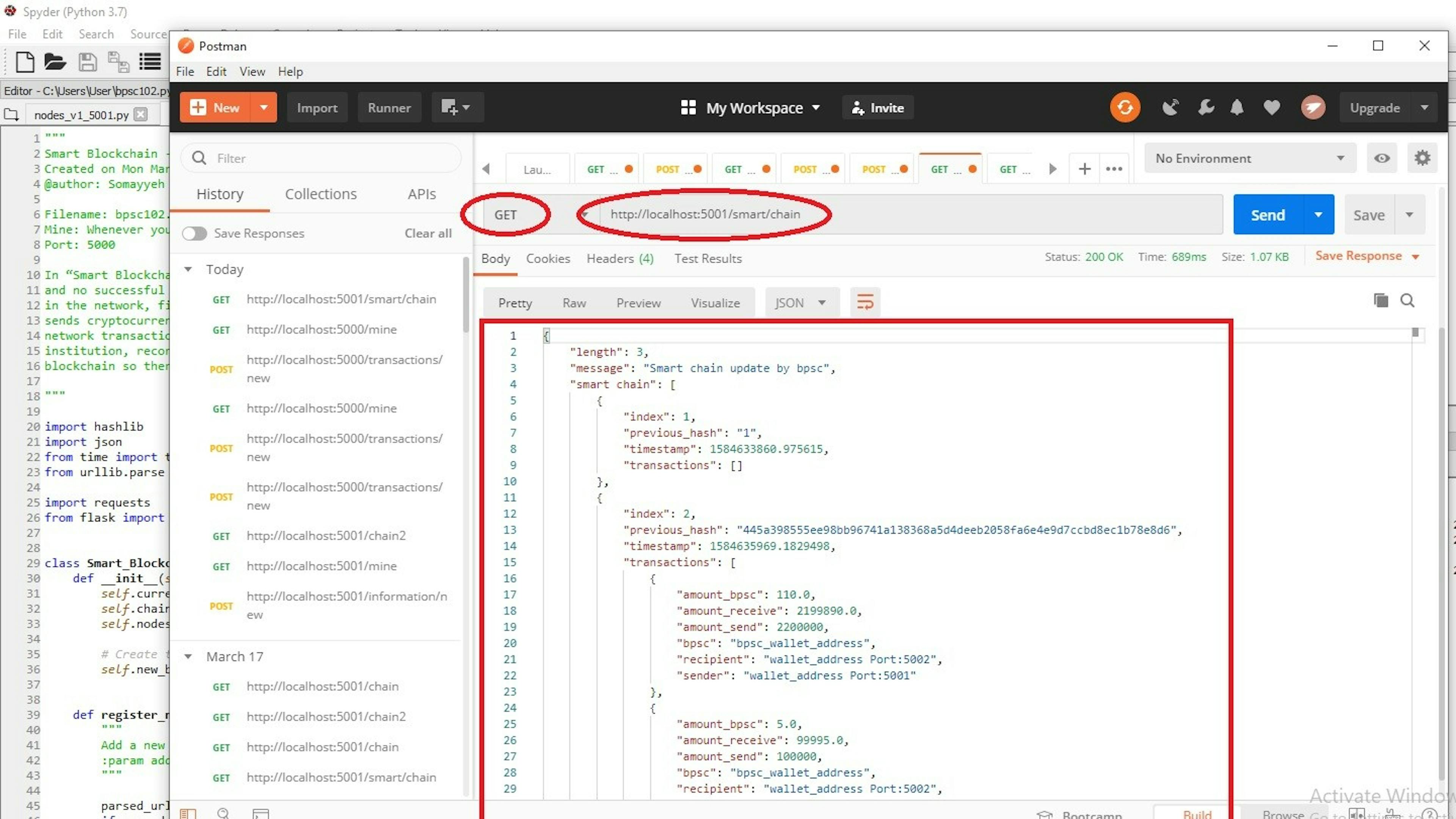
Task: Open the Save Response dropdown
Action: coord(1367,256)
